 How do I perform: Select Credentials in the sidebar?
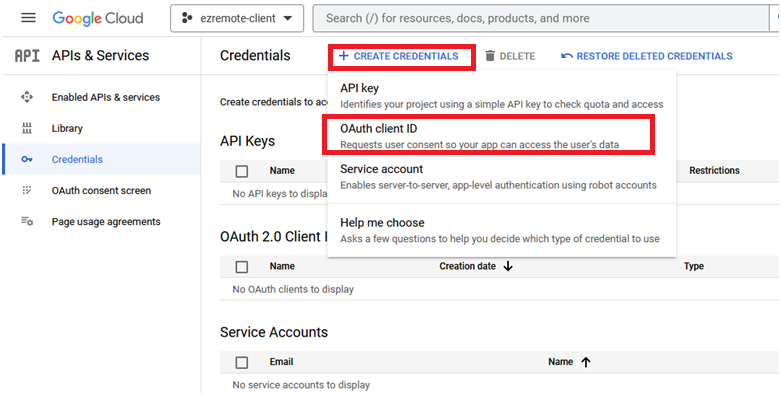(x=102, y=159)
